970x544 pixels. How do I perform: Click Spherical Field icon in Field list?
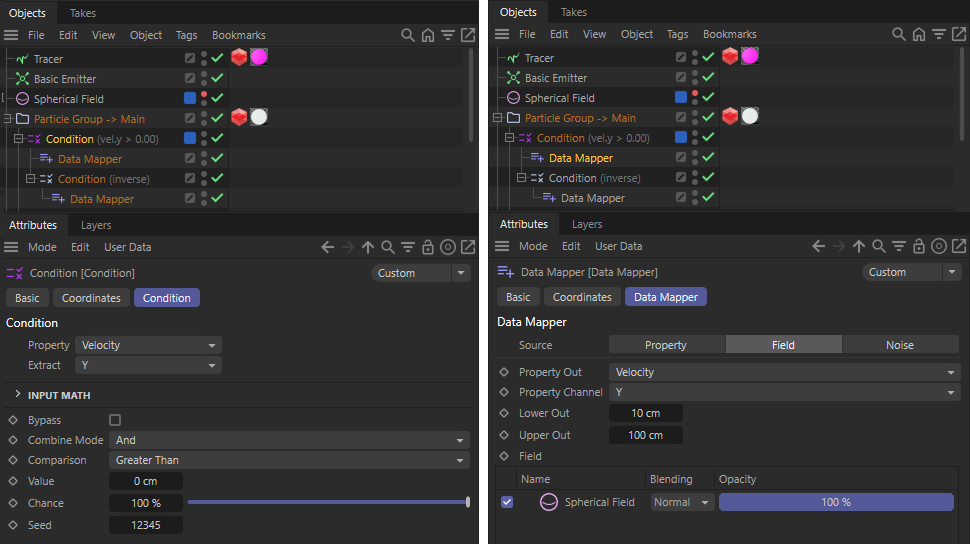549,502
